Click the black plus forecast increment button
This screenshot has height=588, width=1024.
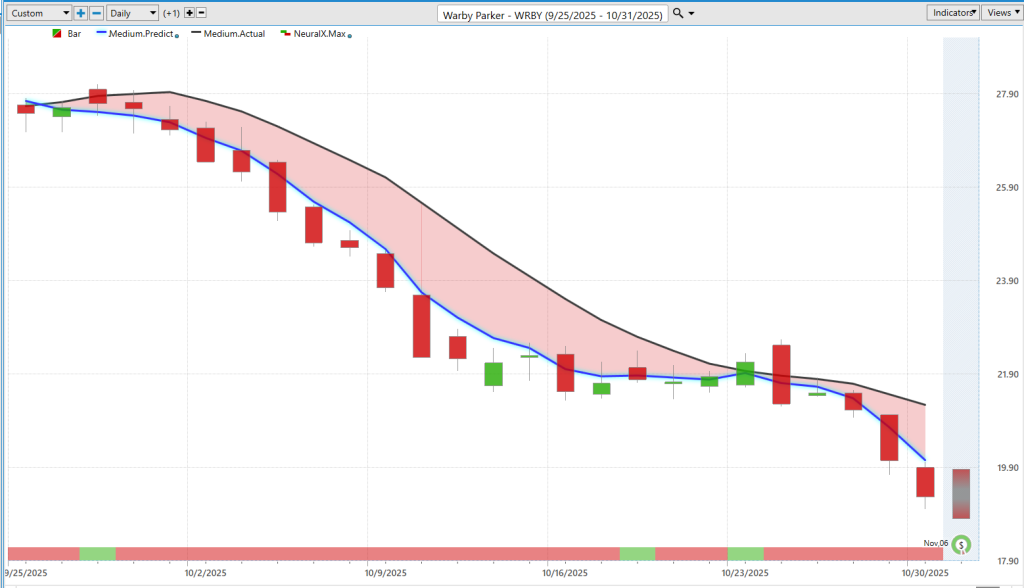pos(189,13)
